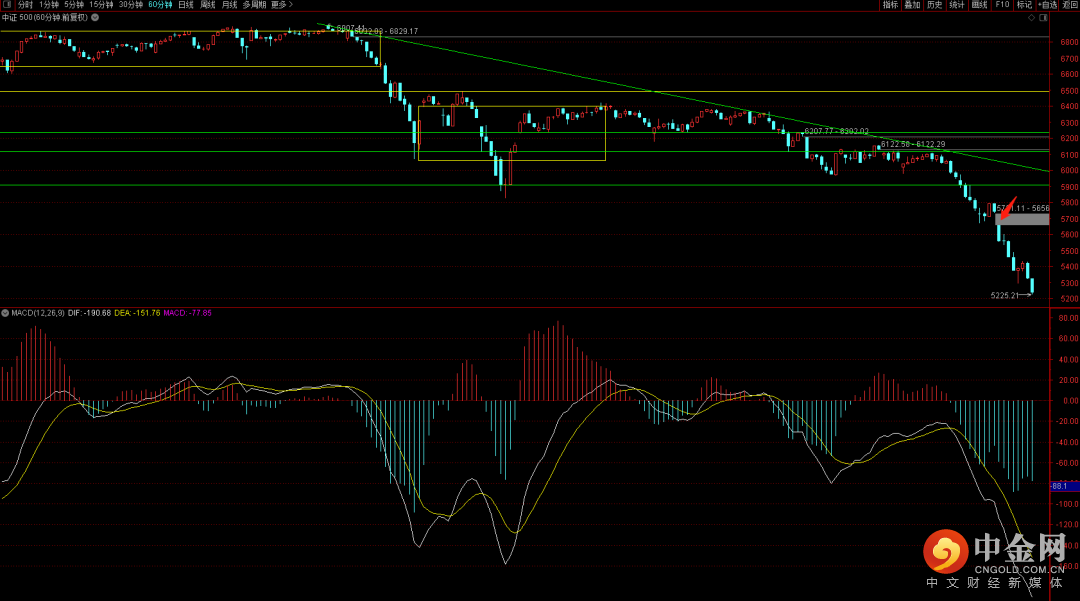Screen dimensions: 1080x601
Task: Click the 返回 back button
Action: (x=1069, y=5)
